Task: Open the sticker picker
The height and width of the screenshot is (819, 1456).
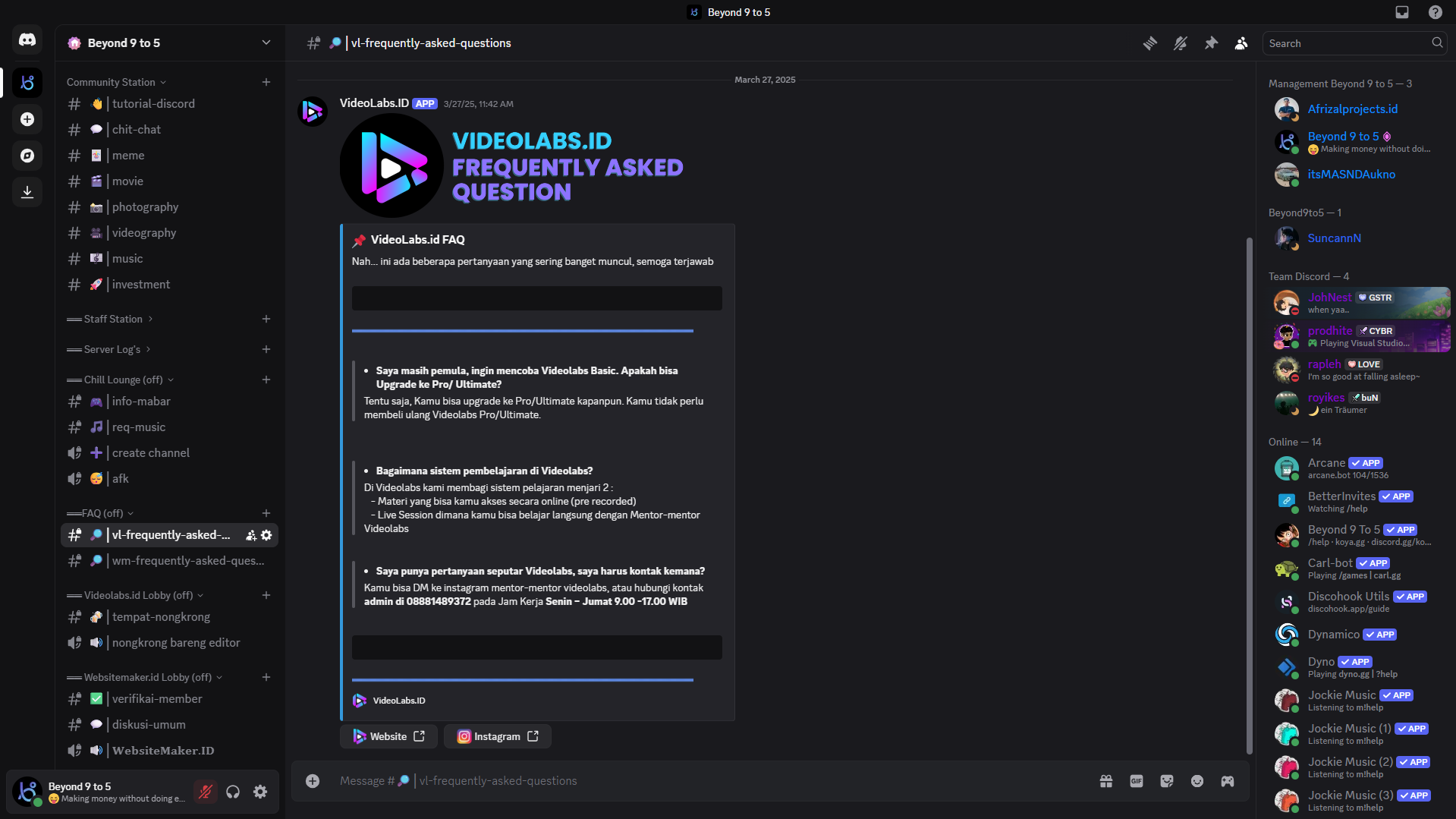Action: pos(1167,781)
